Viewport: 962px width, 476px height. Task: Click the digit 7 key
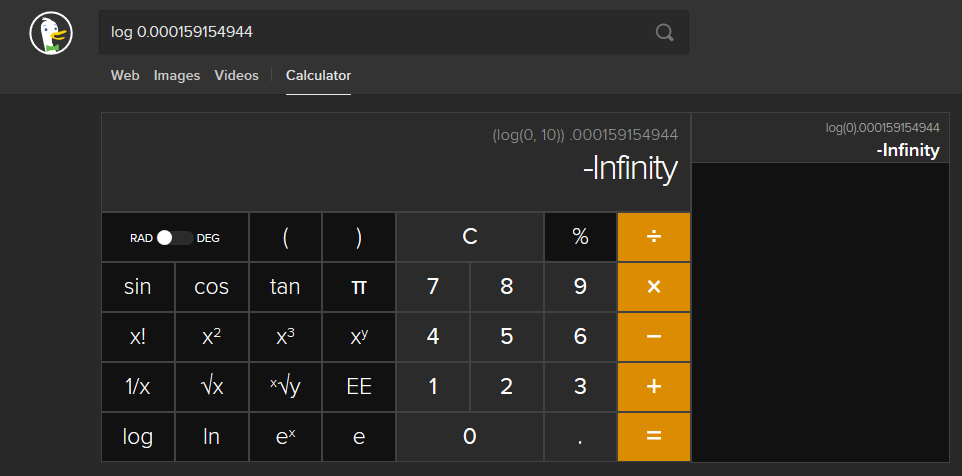coord(433,287)
